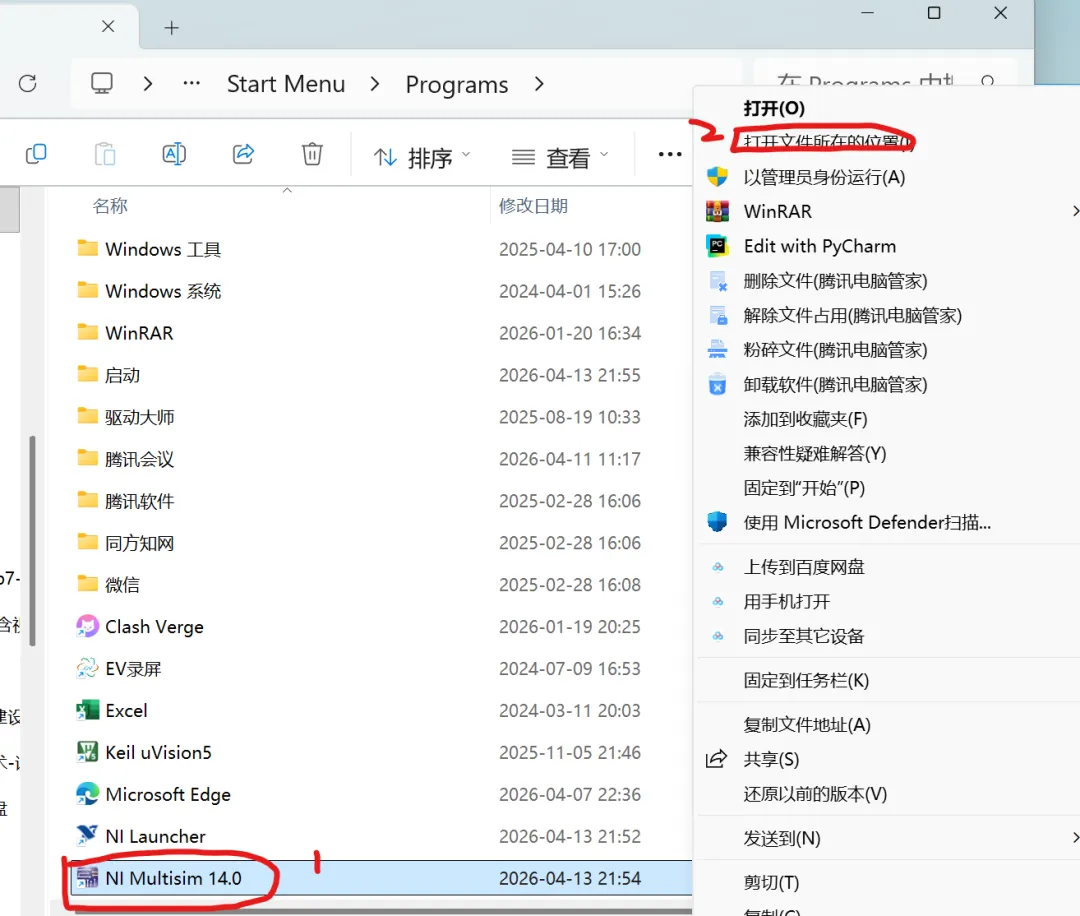Expand chevron after Start Menu breadcrumb

(375, 84)
